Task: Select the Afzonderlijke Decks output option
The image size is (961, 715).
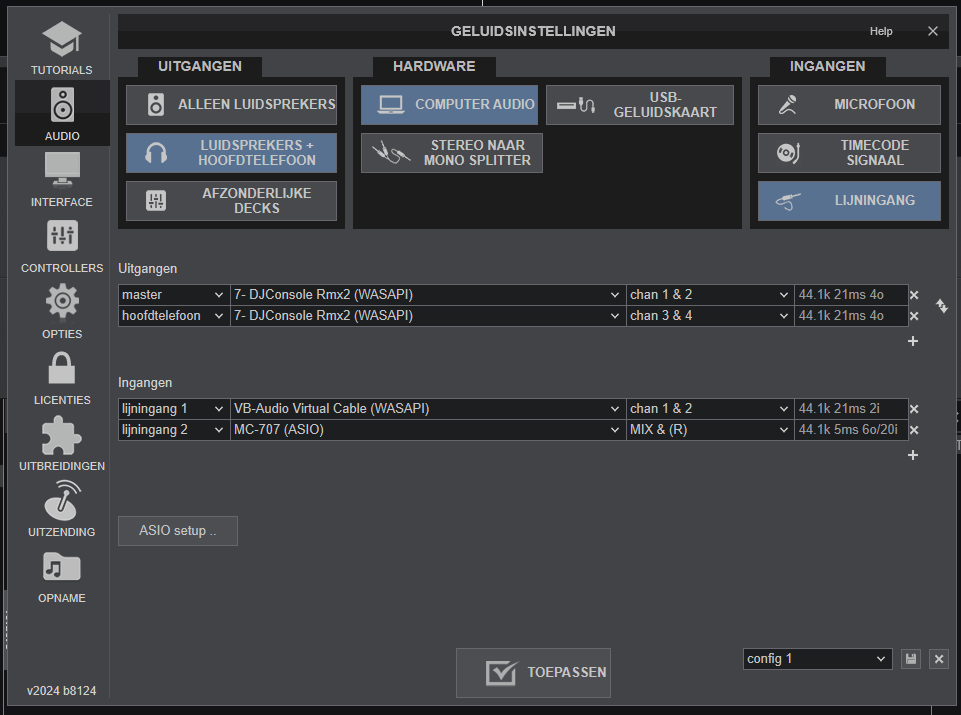Action: click(x=232, y=201)
